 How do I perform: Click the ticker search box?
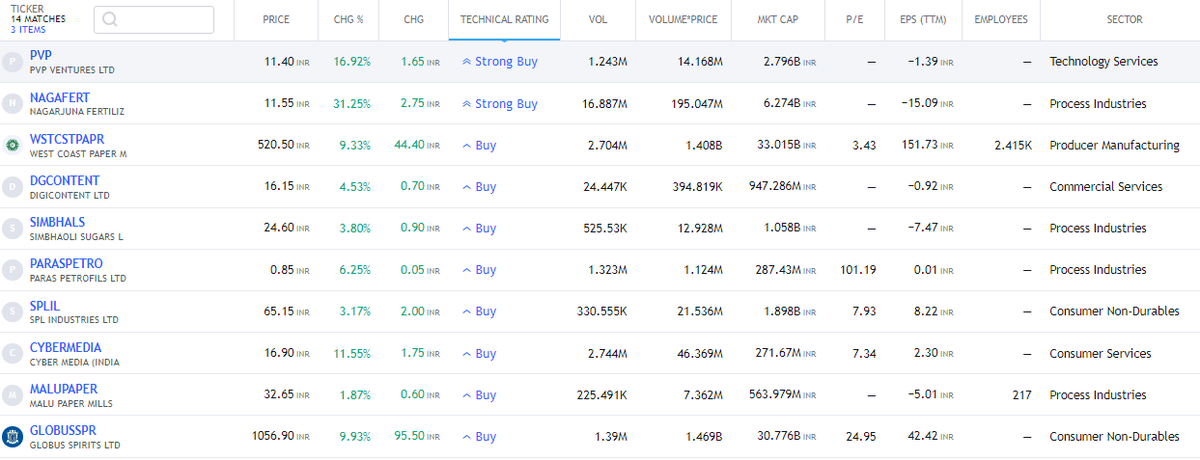coord(154,20)
